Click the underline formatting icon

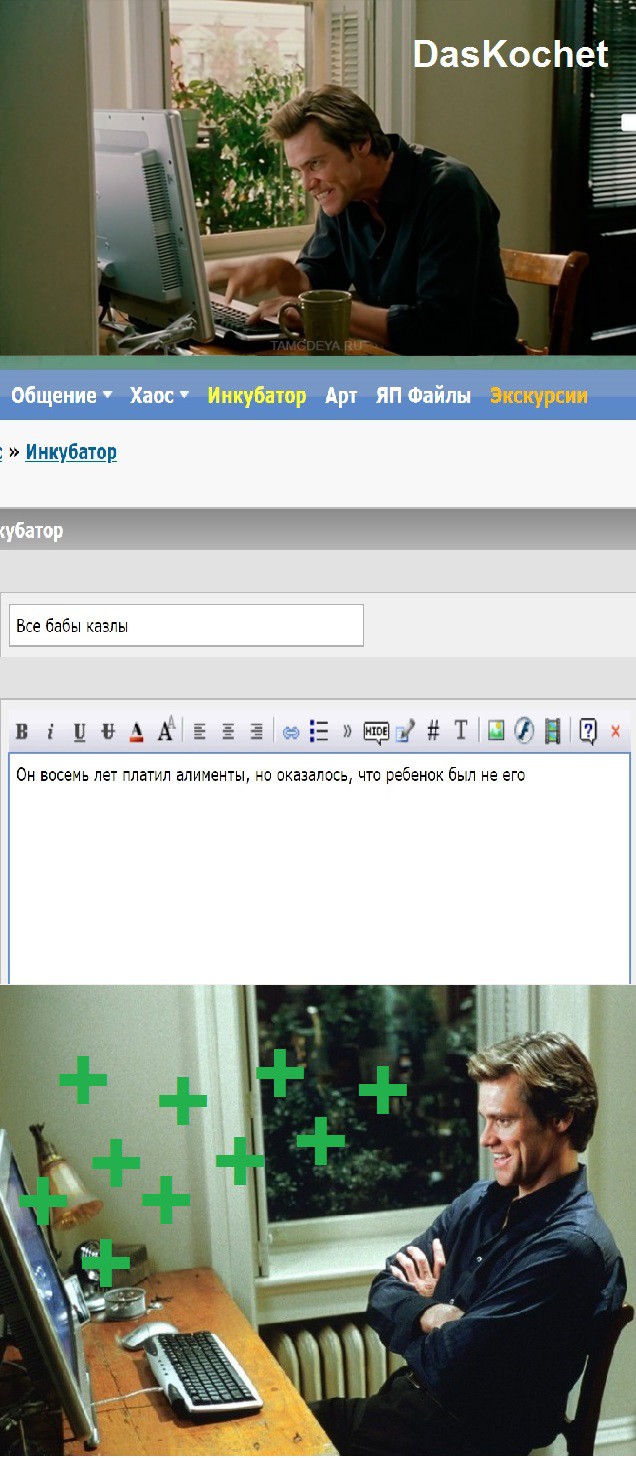click(79, 731)
